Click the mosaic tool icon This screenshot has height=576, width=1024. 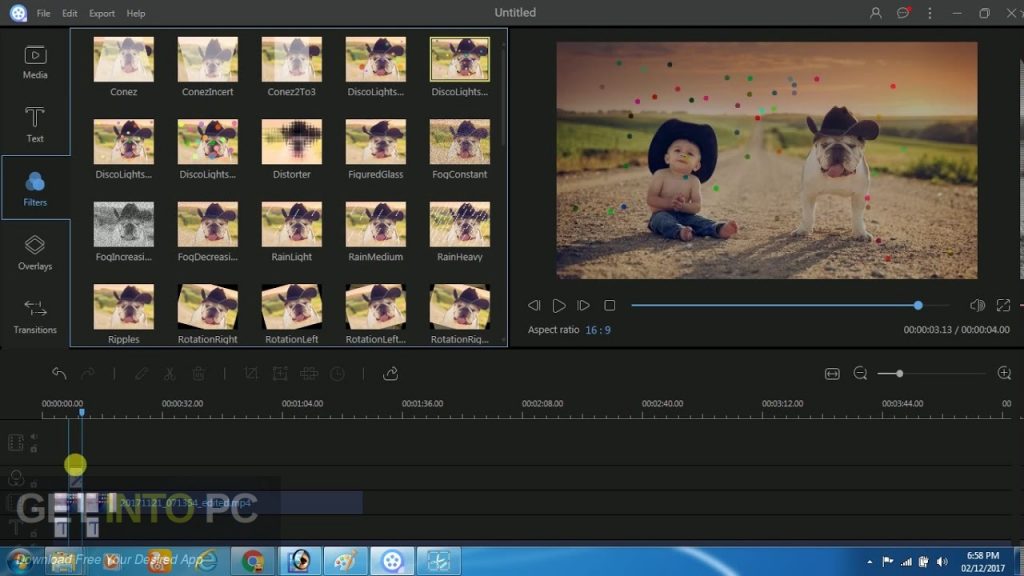pyautogui.click(x=309, y=374)
